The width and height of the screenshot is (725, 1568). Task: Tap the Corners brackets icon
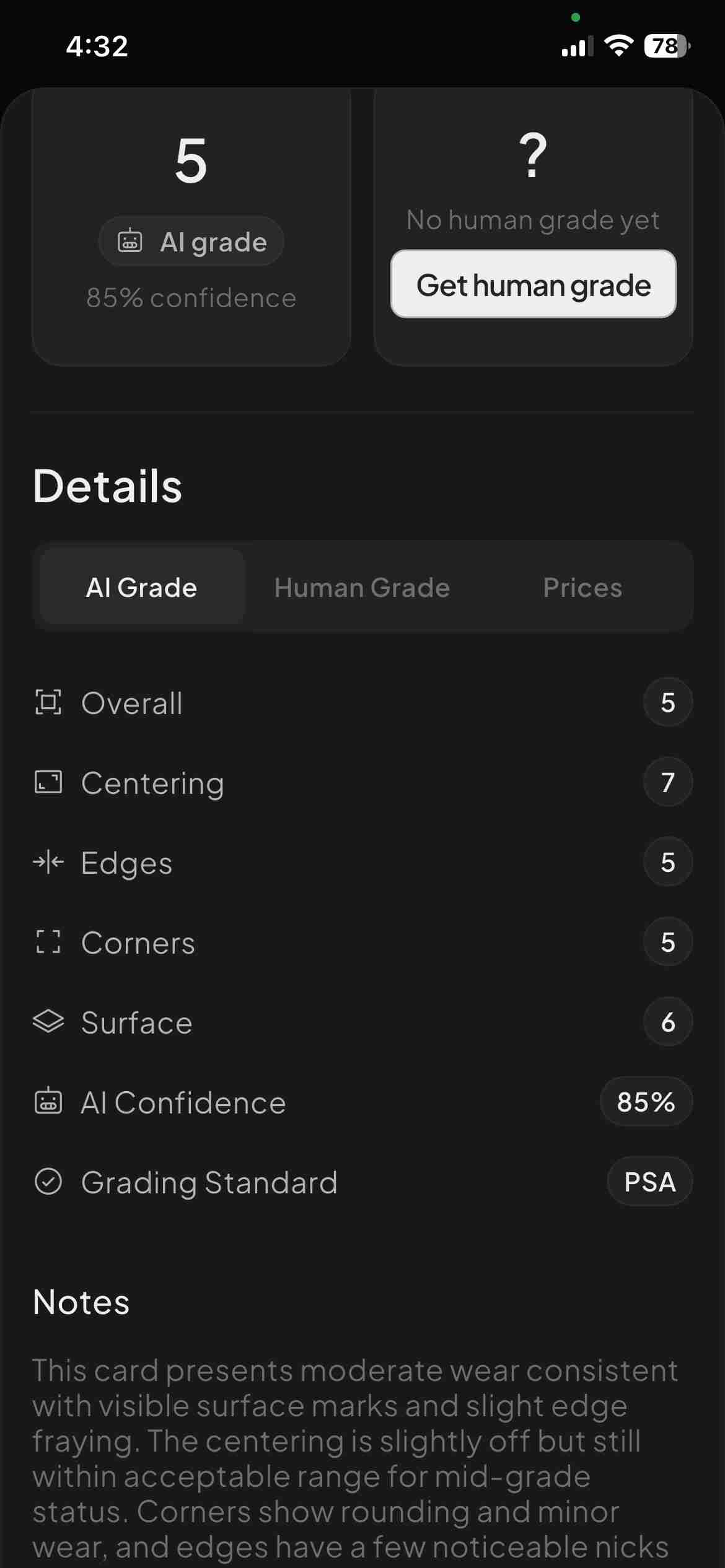click(48, 942)
